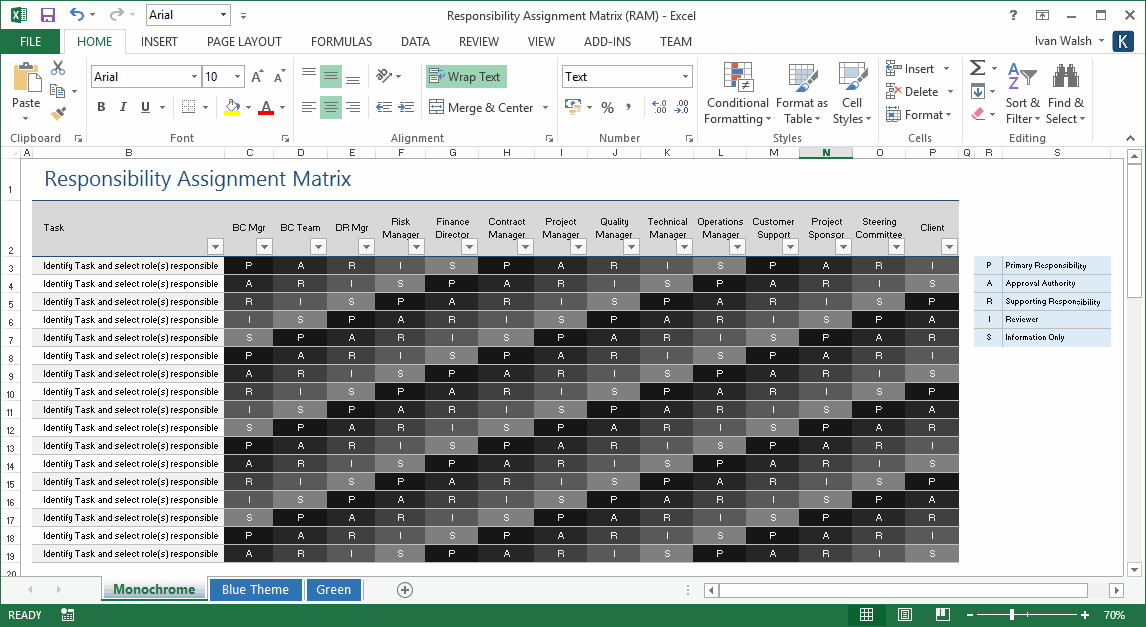This screenshot has height=627, width=1146.
Task: Toggle Wrap Text on or off
Action: (466, 77)
